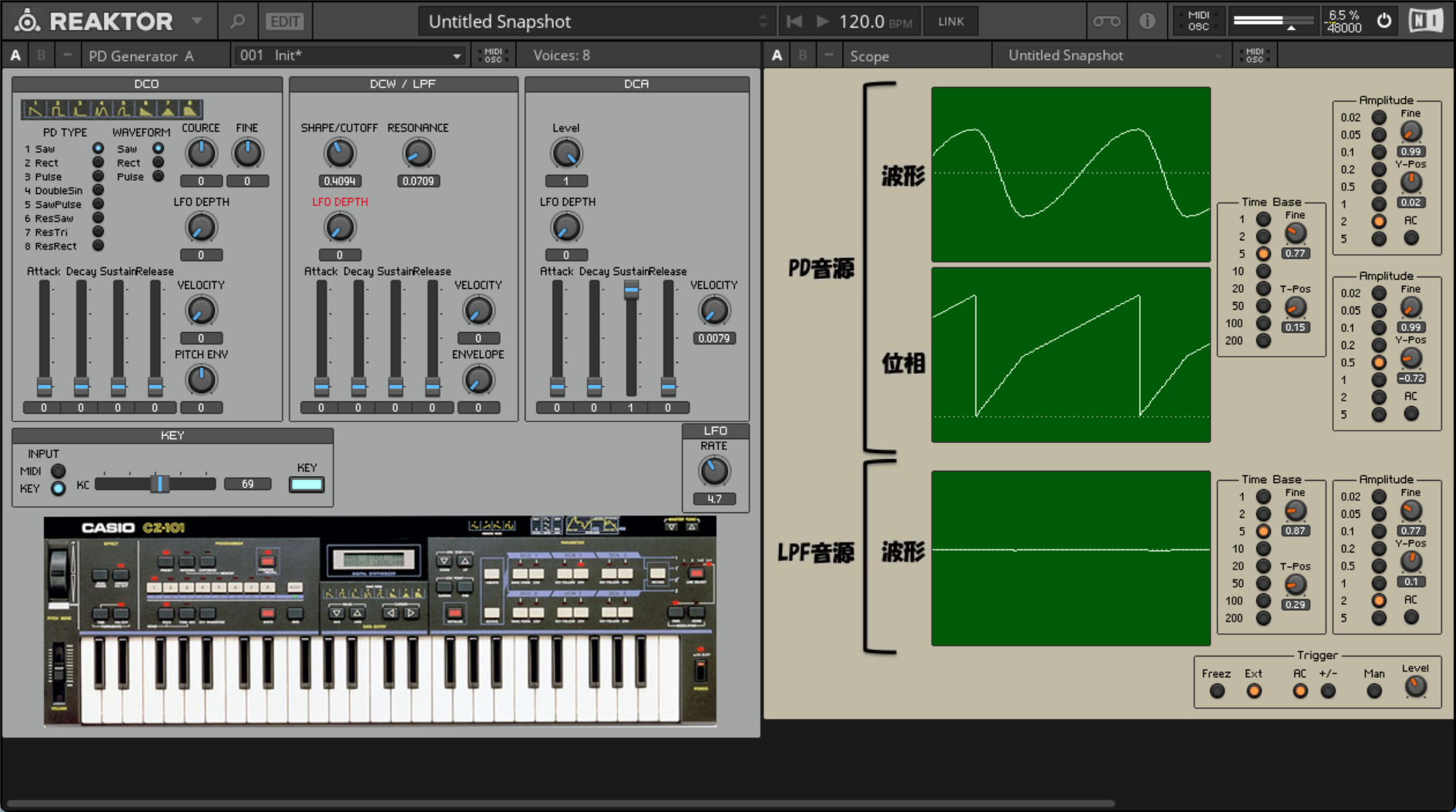Image resolution: width=1456 pixels, height=812 pixels.
Task: Click the snapshot up/down stepper arrows
Action: (763, 21)
